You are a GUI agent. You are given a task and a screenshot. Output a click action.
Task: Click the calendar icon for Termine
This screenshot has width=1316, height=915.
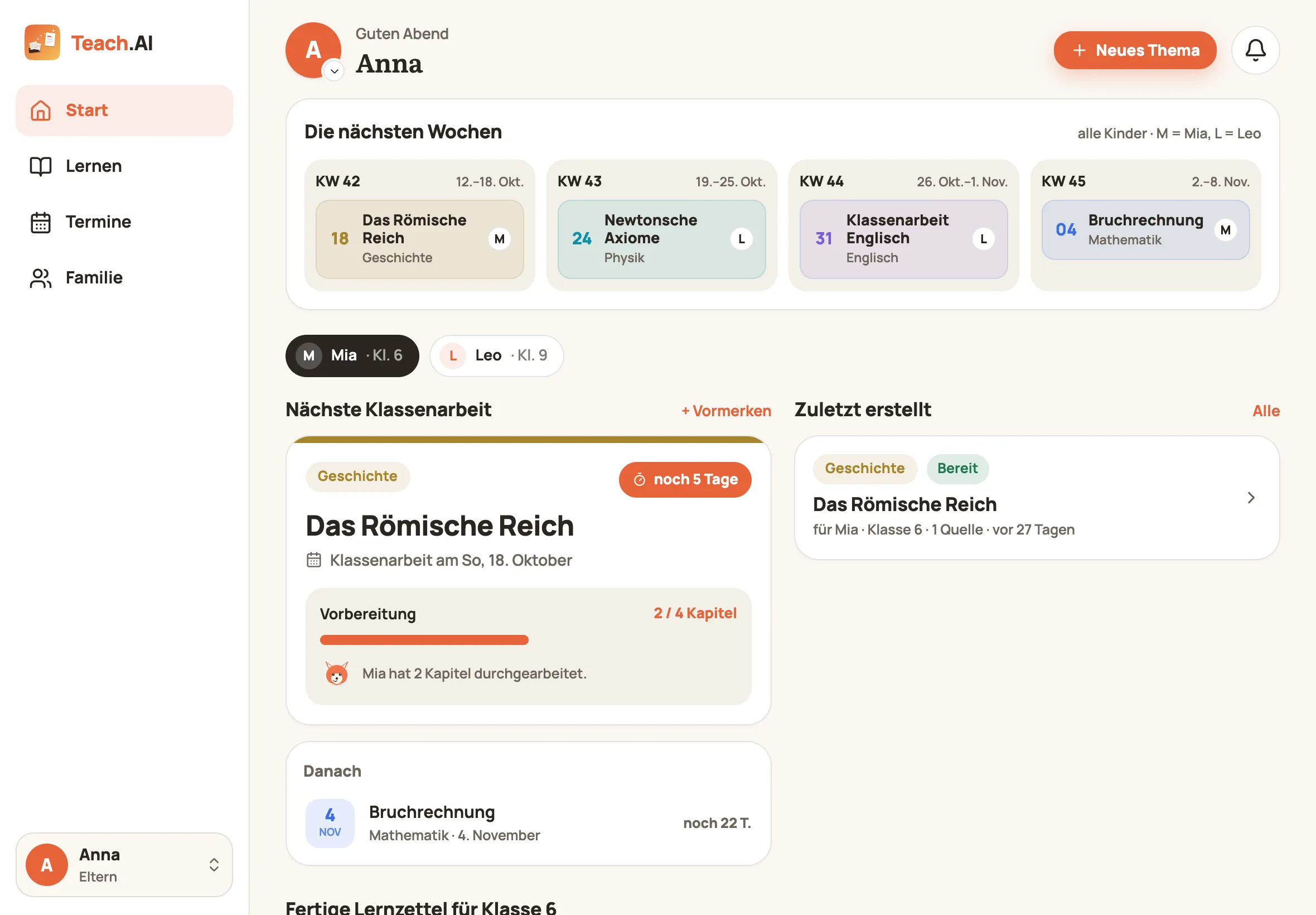(41, 223)
